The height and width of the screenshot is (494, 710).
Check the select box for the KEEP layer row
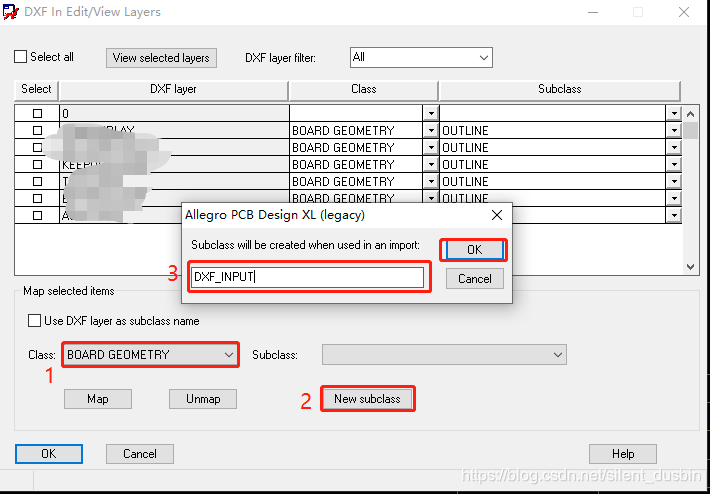point(37,164)
